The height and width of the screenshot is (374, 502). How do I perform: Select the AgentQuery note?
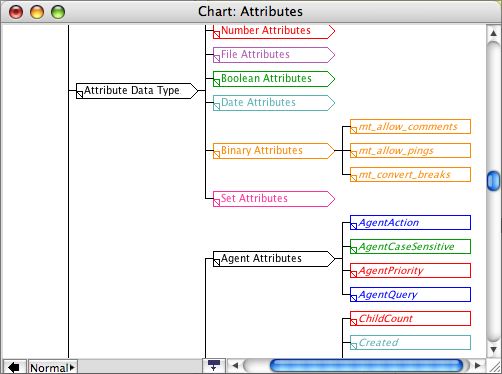[x=410, y=295]
